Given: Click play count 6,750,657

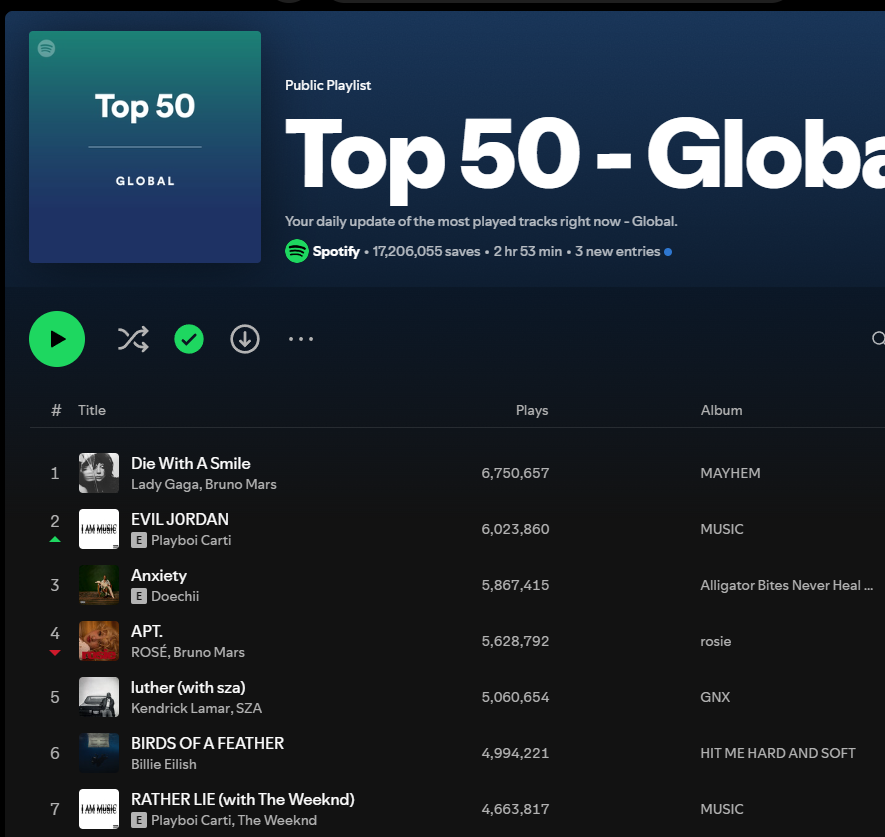Looking at the screenshot, I should pos(515,473).
